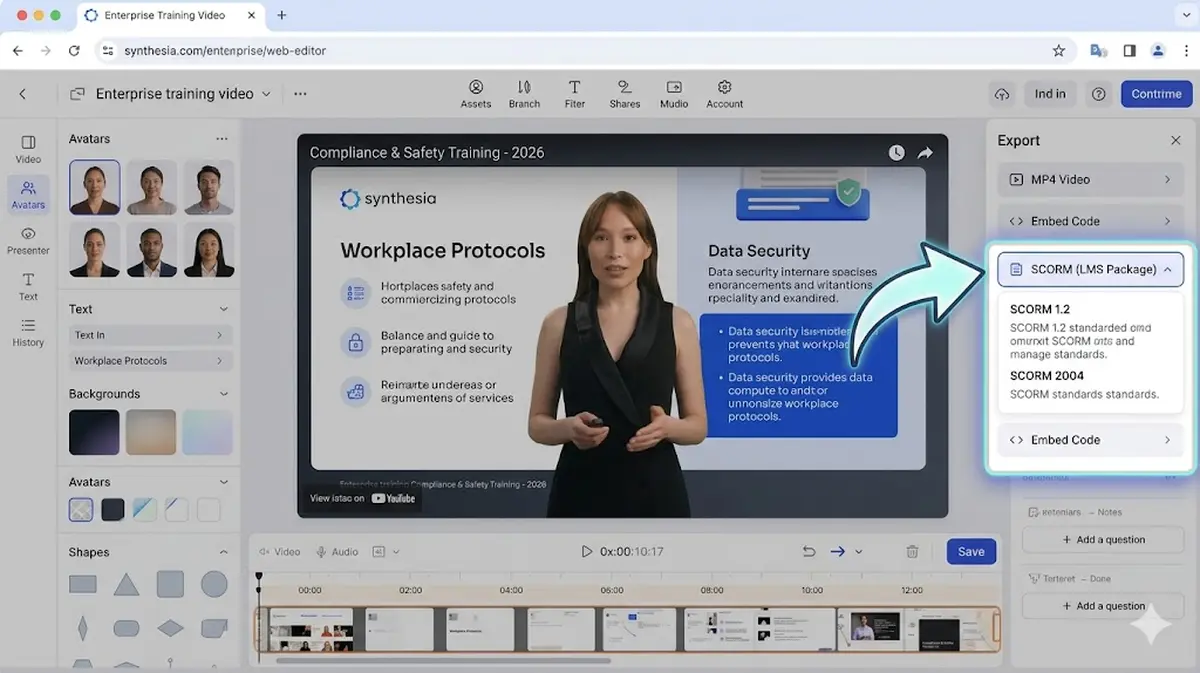
Task: Select the Enterprise Training Video browser tab
Action: tap(166, 15)
